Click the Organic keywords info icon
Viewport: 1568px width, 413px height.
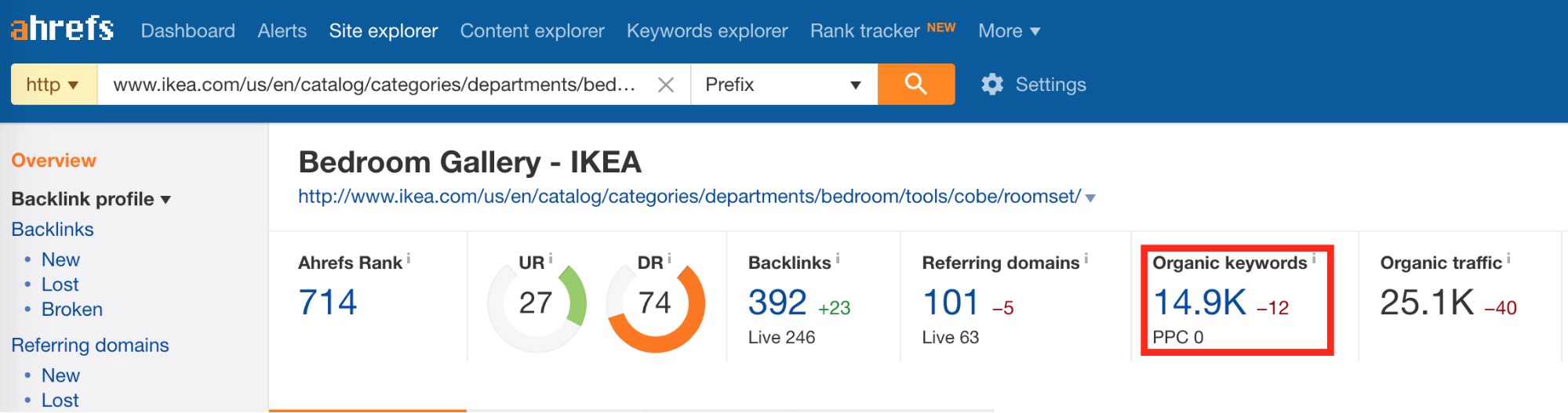point(1314,258)
